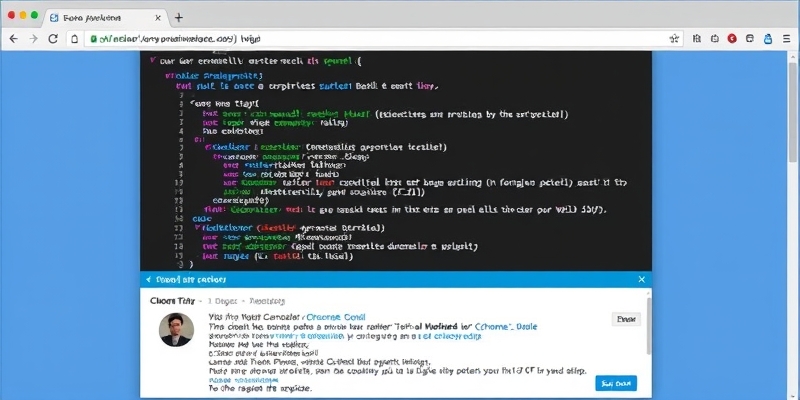Screen dimensions: 800x400
Task: Collapse the first code block fold arrow
Action: pos(152,60)
